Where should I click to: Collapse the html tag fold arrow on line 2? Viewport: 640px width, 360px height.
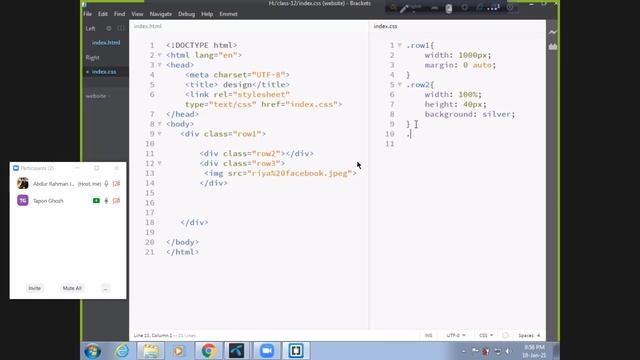[x=160, y=55]
